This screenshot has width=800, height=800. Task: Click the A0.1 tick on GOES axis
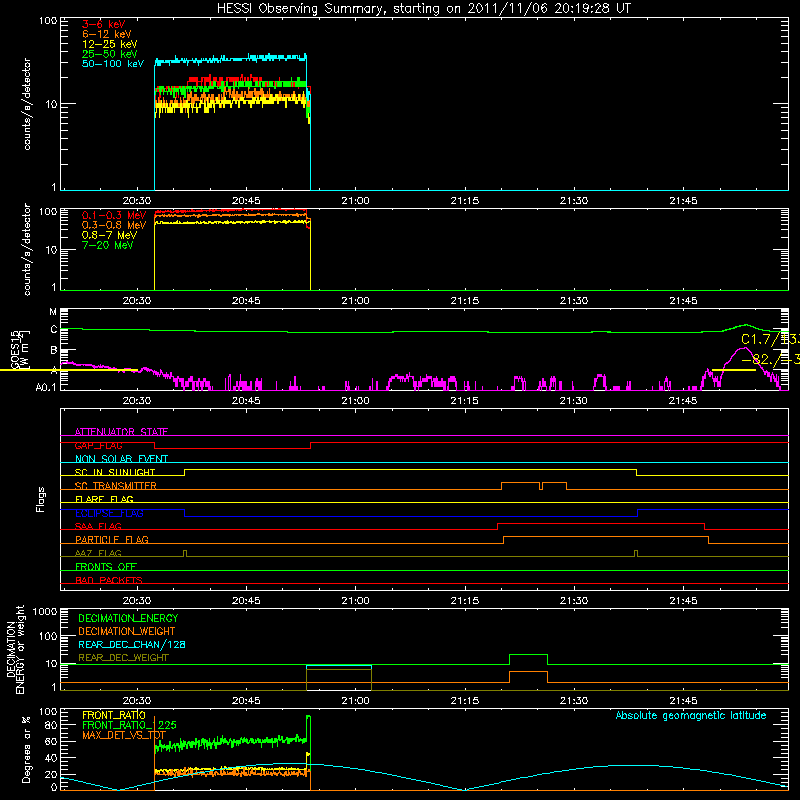pyautogui.click(x=46, y=387)
